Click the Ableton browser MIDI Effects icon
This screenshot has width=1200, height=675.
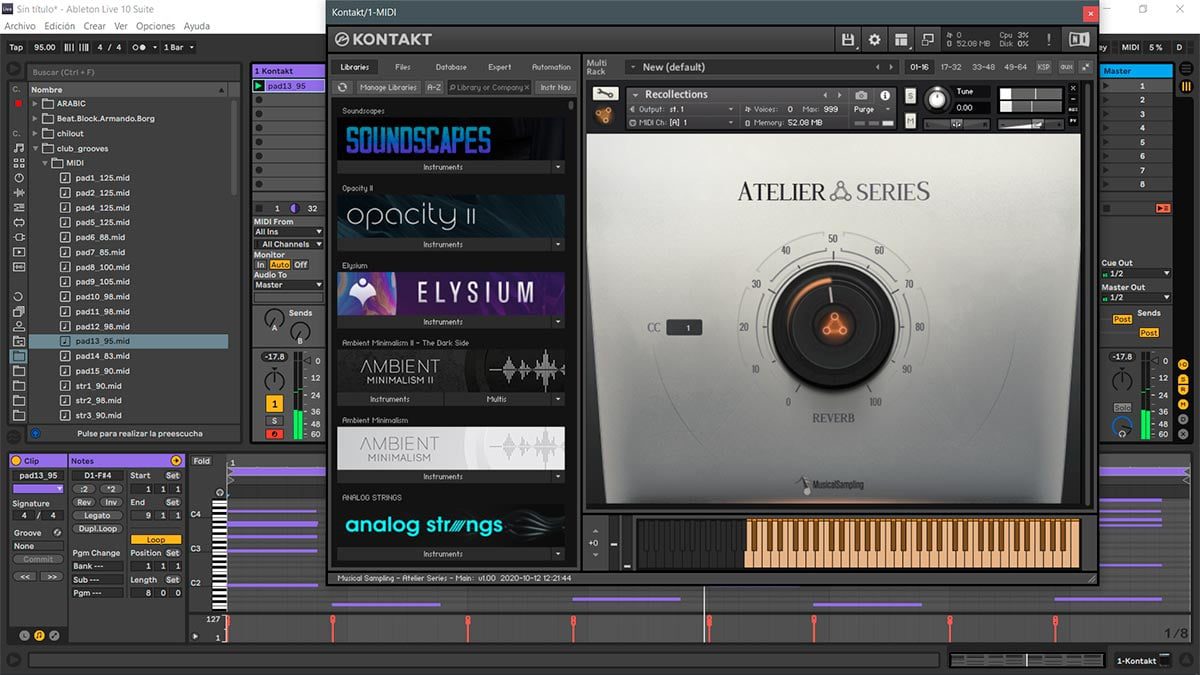[19, 207]
